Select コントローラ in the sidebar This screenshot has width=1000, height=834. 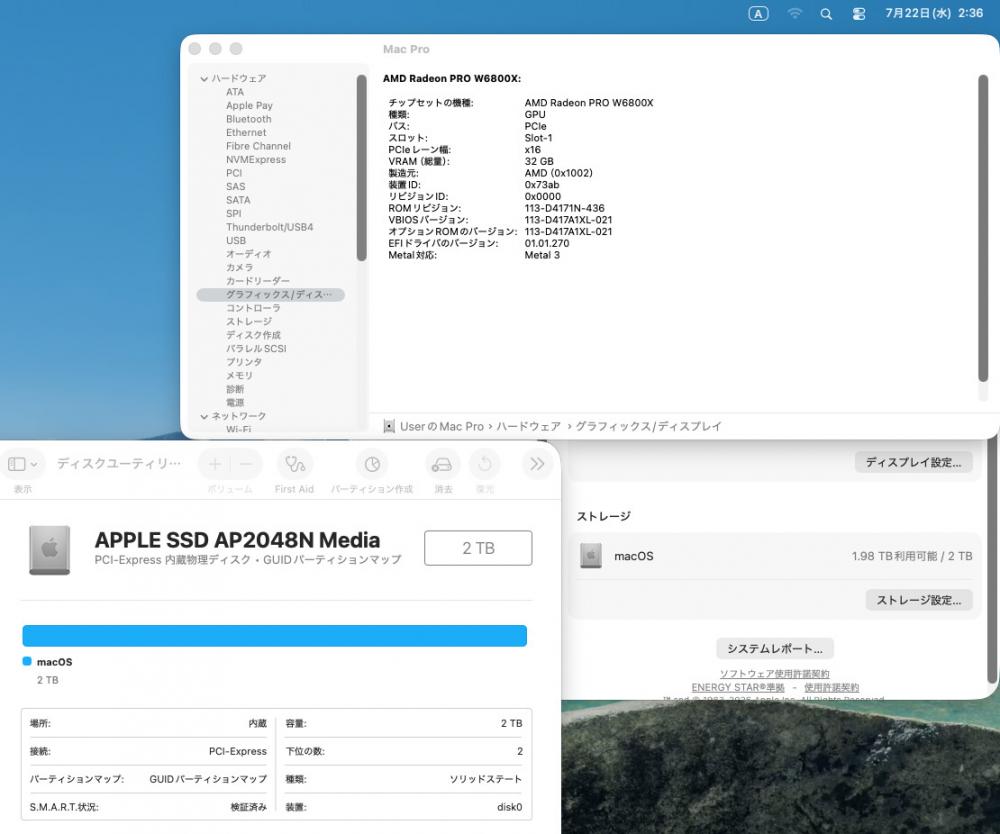253,308
